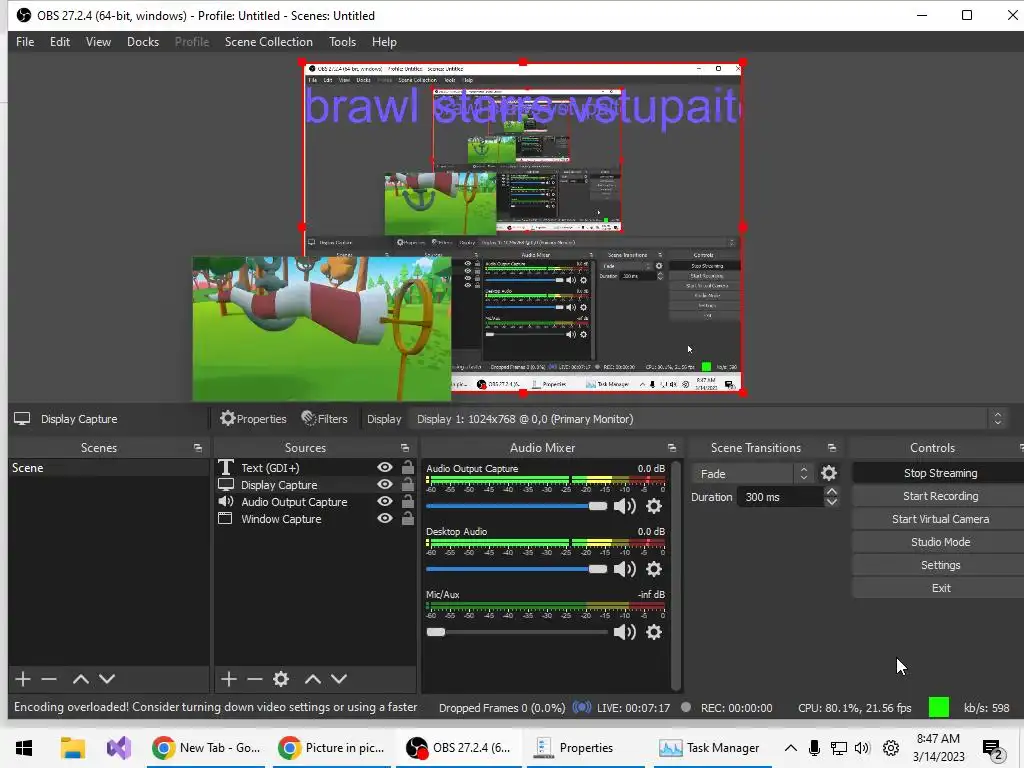Screen dimensions: 1024x768
Task: Toggle lock on Text (GDI+) source
Action: (408, 467)
